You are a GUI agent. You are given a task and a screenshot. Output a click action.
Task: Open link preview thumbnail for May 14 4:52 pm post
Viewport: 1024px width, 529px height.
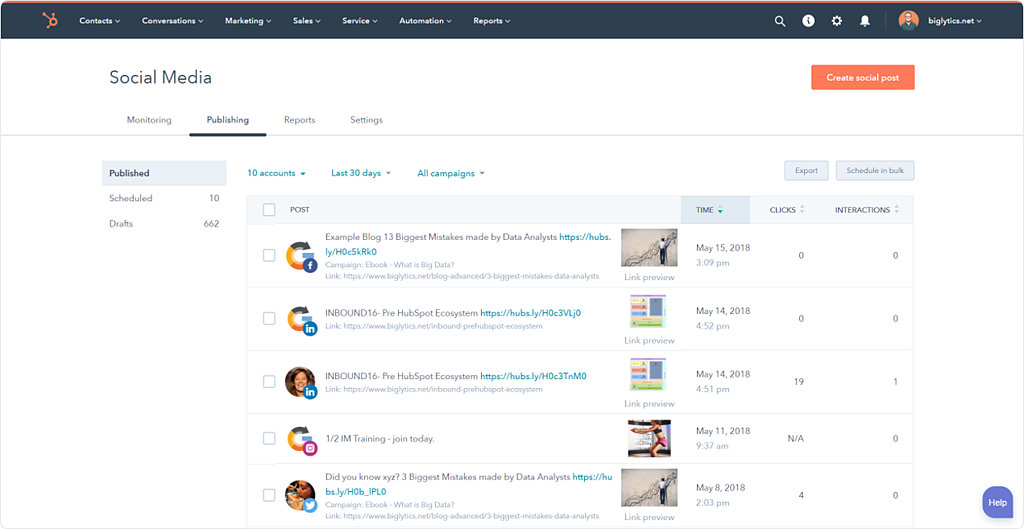[648, 311]
